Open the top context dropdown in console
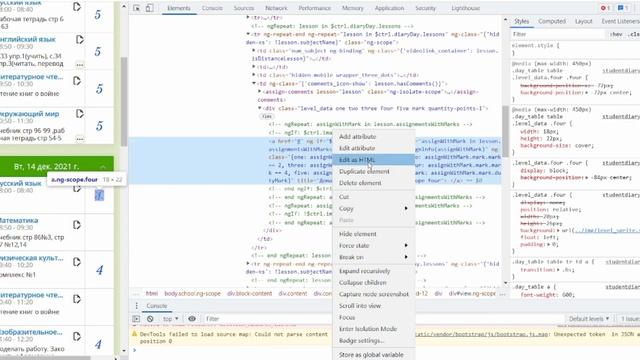 pos(171,319)
